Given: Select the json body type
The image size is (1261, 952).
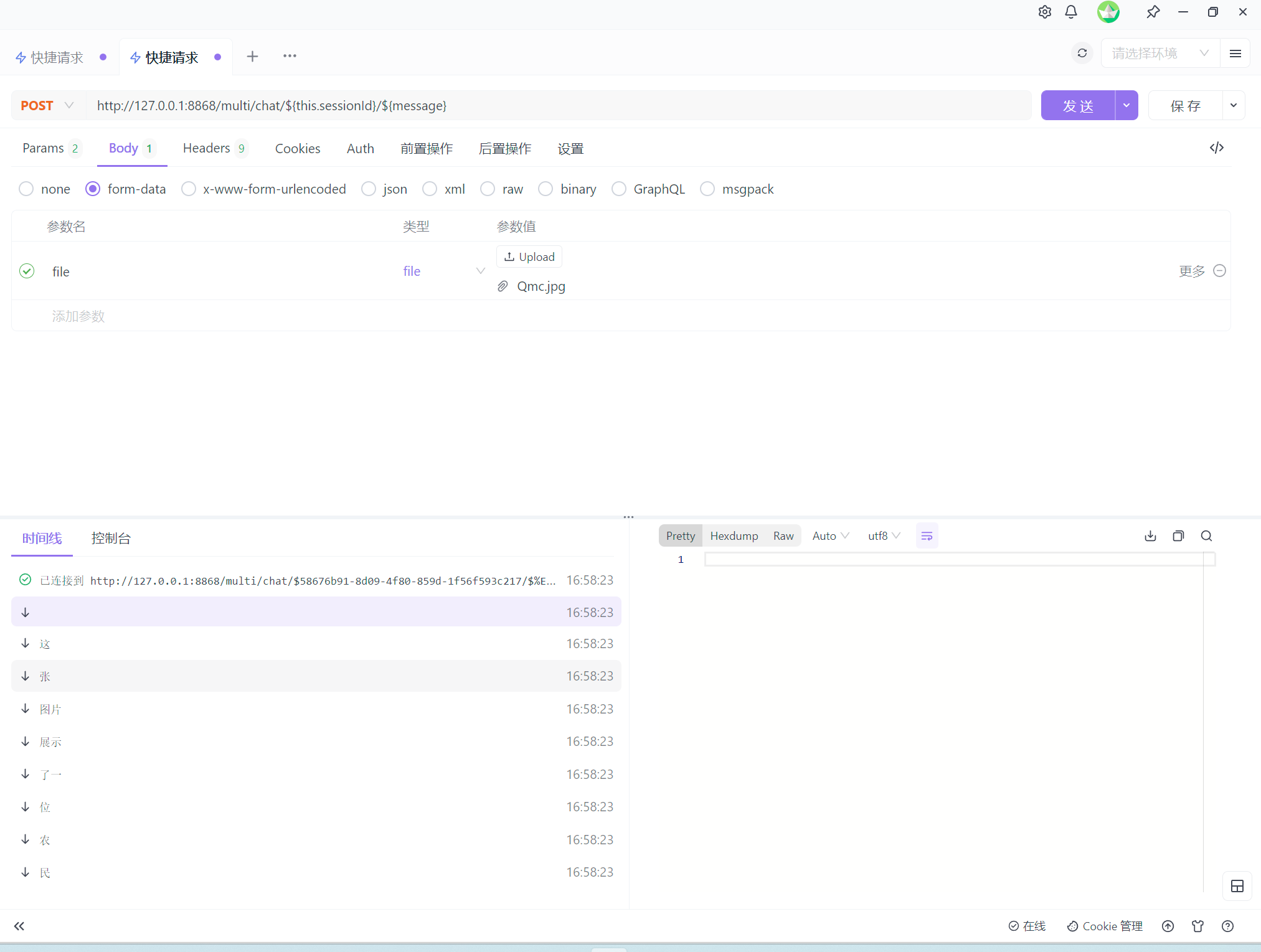Looking at the screenshot, I should pyautogui.click(x=369, y=189).
